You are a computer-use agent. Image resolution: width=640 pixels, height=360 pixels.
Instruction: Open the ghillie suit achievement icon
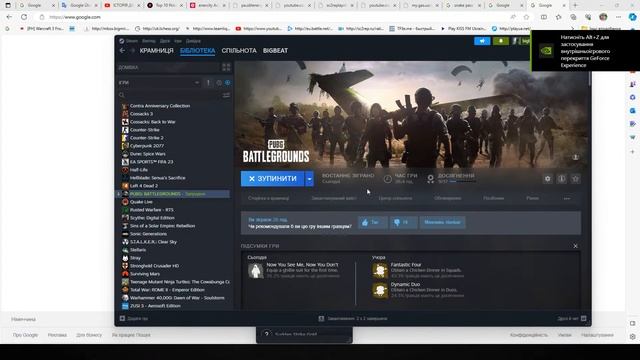pos(256,271)
